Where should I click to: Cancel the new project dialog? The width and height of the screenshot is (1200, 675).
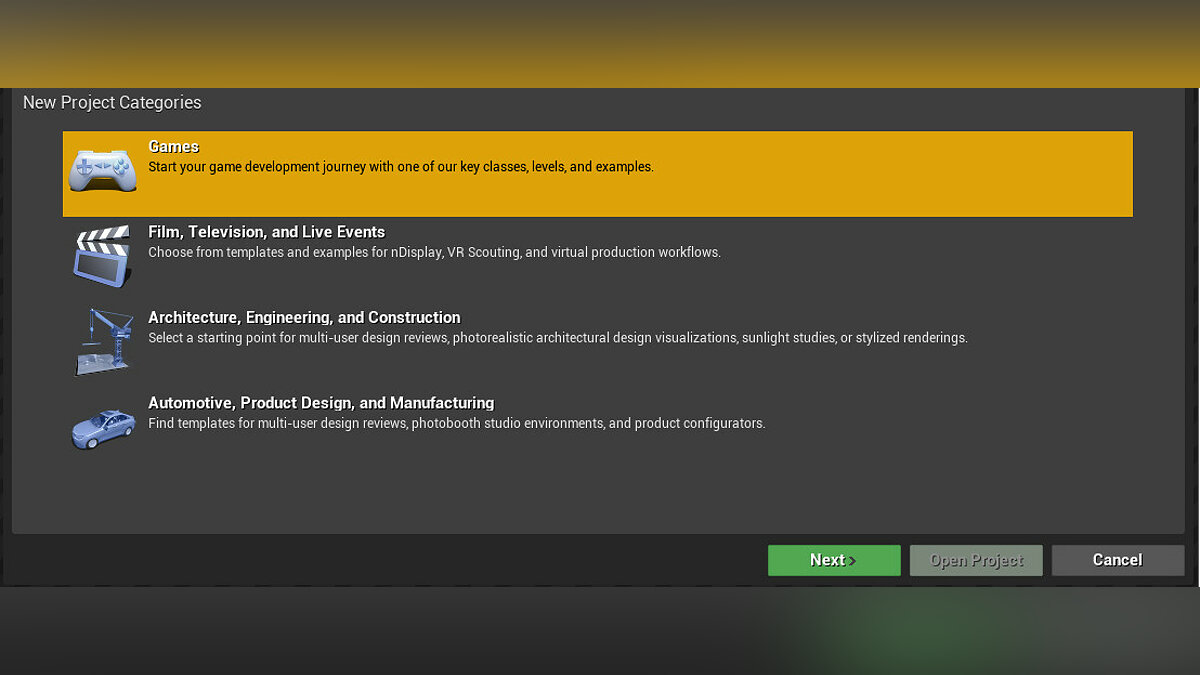pyautogui.click(x=1117, y=560)
